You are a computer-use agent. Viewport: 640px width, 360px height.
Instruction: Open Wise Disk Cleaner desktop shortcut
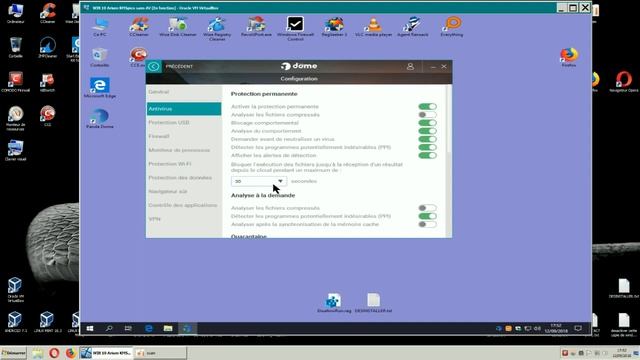click(178, 27)
